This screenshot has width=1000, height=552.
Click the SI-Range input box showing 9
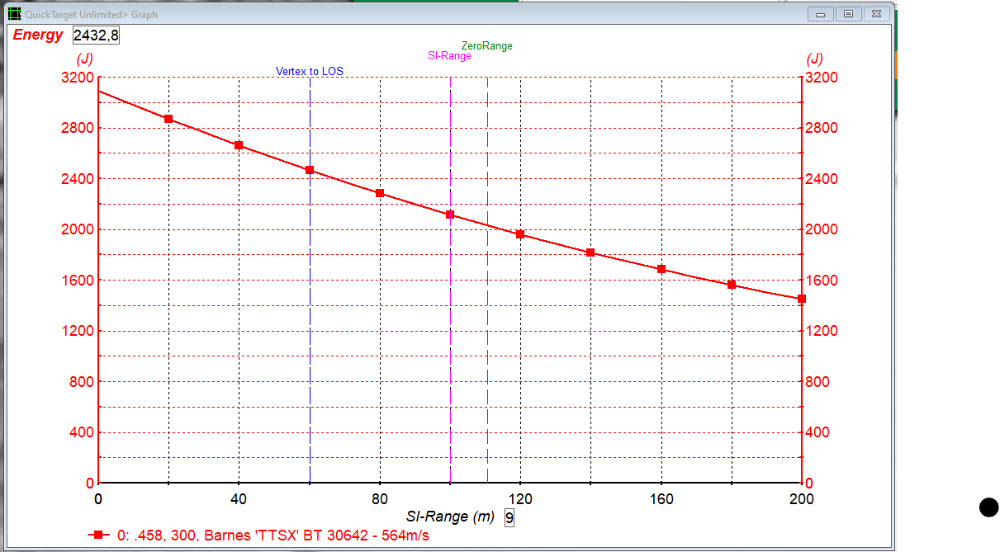click(509, 518)
